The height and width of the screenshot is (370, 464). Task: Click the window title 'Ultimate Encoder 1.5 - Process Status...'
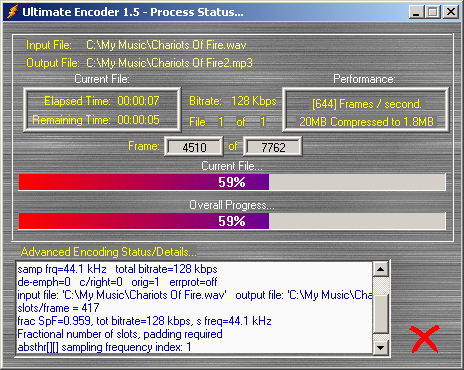(x=133, y=12)
